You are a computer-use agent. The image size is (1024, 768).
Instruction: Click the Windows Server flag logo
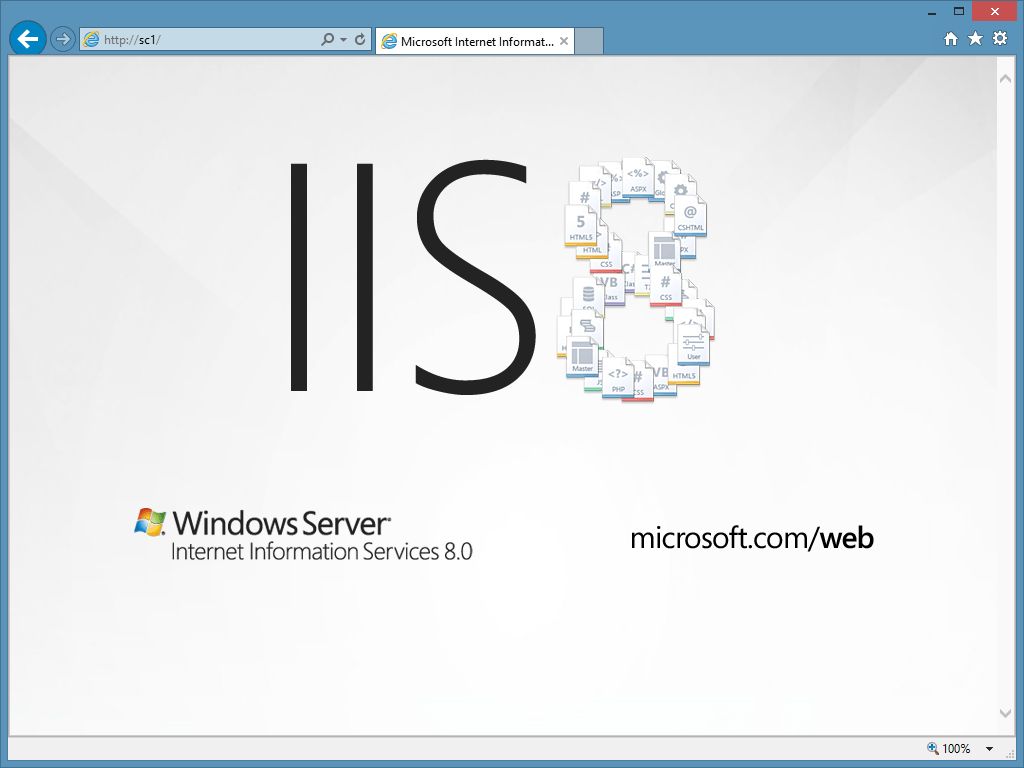150,522
